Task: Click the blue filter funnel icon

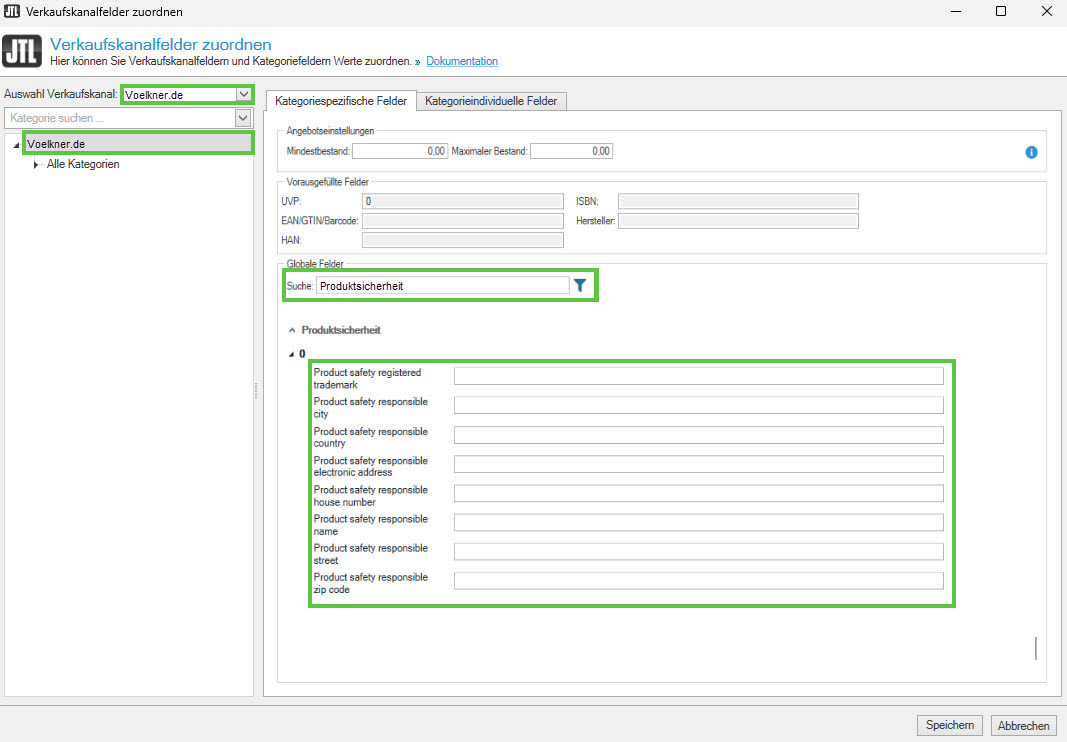Action: click(579, 285)
